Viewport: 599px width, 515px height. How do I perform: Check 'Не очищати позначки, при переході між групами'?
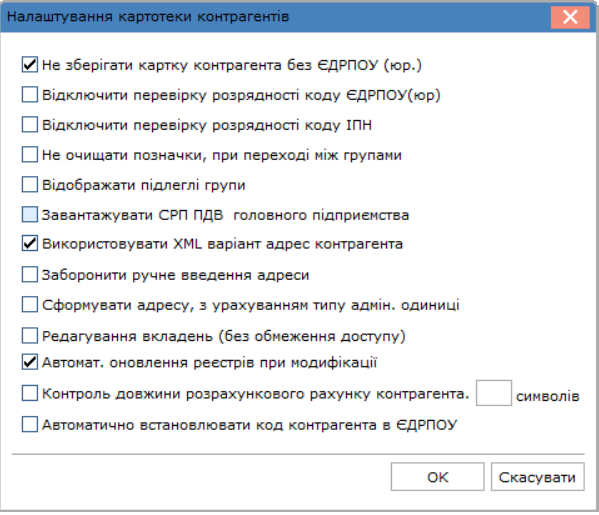click(30, 155)
